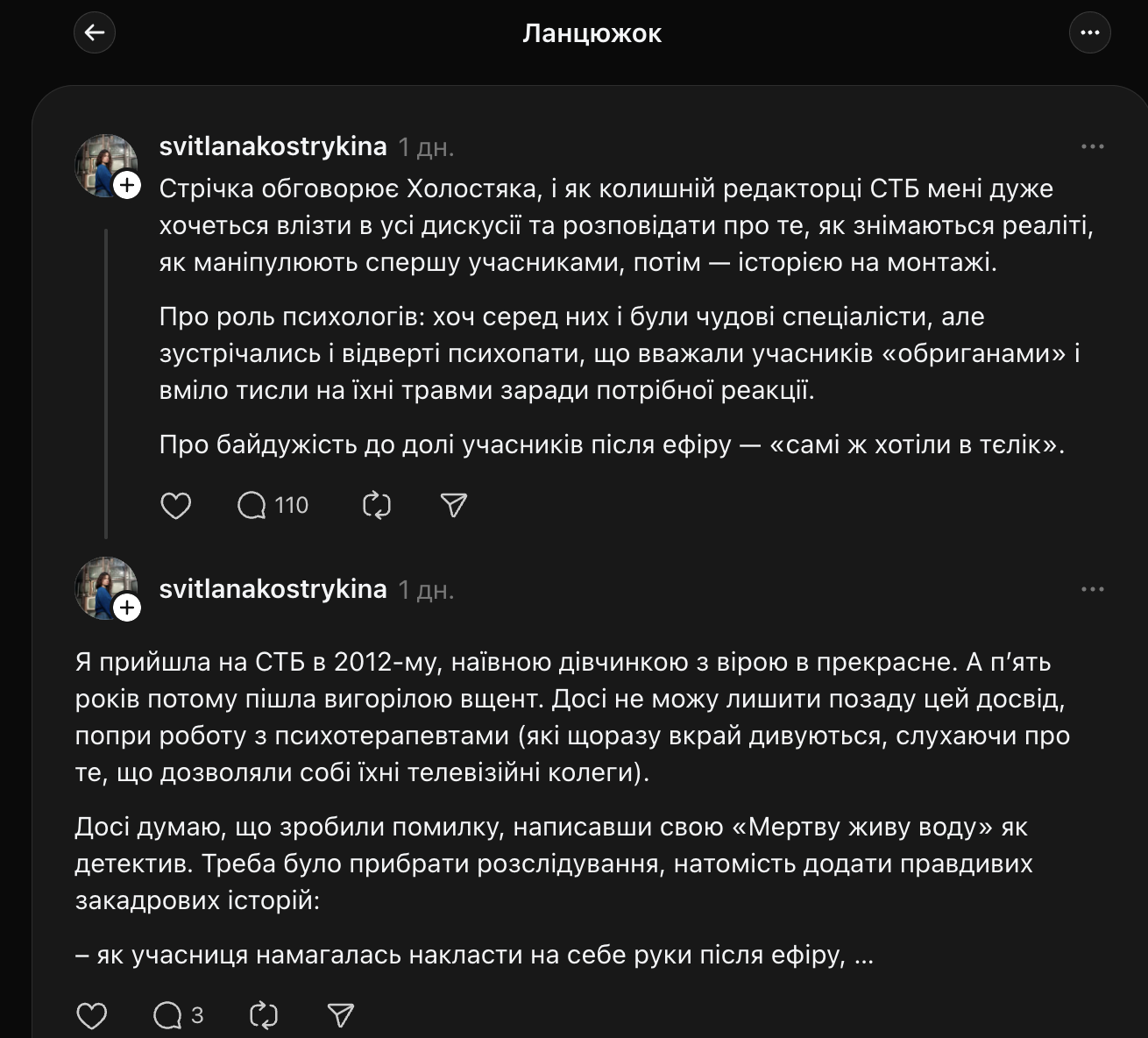Select the Ланцюжок title at the top
The height and width of the screenshot is (1038, 1148).
[593, 32]
